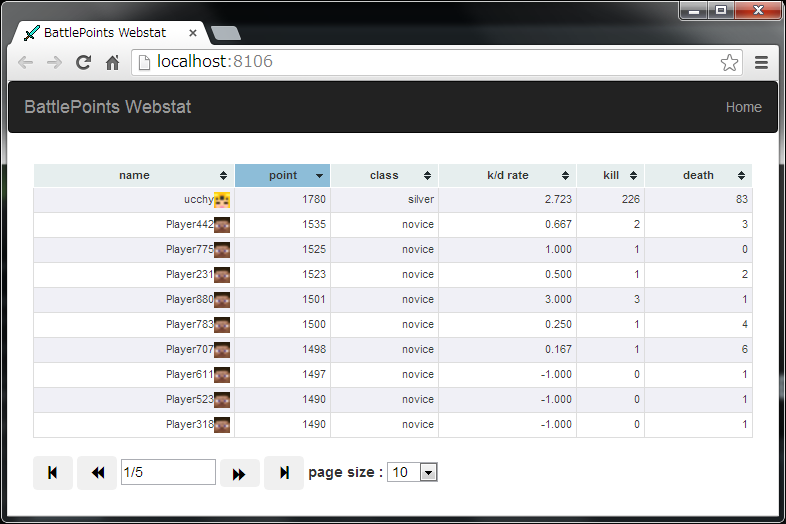The image size is (786, 524).
Task: Click the Player318 name cell
Action: tap(134, 425)
